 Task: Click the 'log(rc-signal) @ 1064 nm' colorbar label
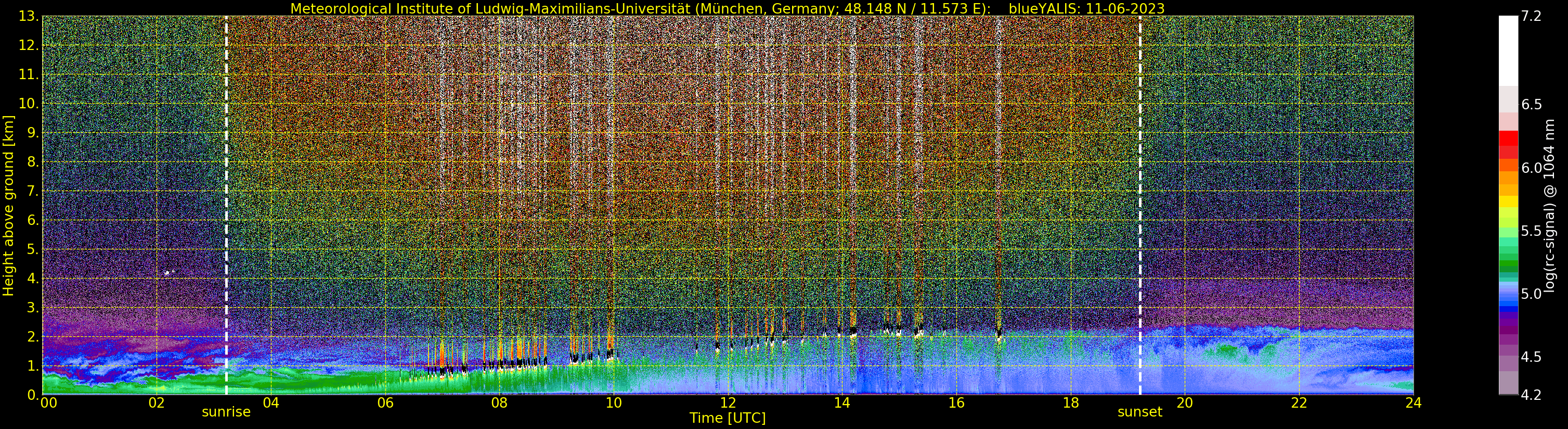click(x=1550, y=205)
